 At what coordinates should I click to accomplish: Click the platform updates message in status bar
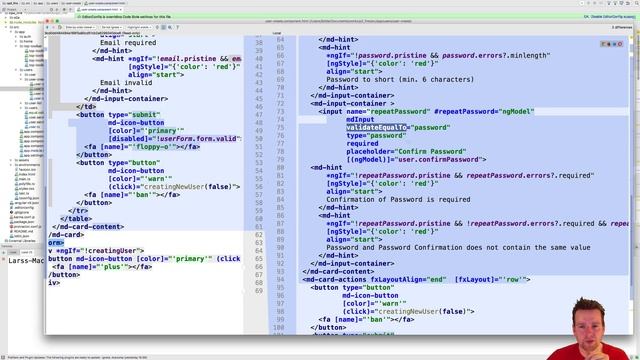pyautogui.click(x=78, y=358)
